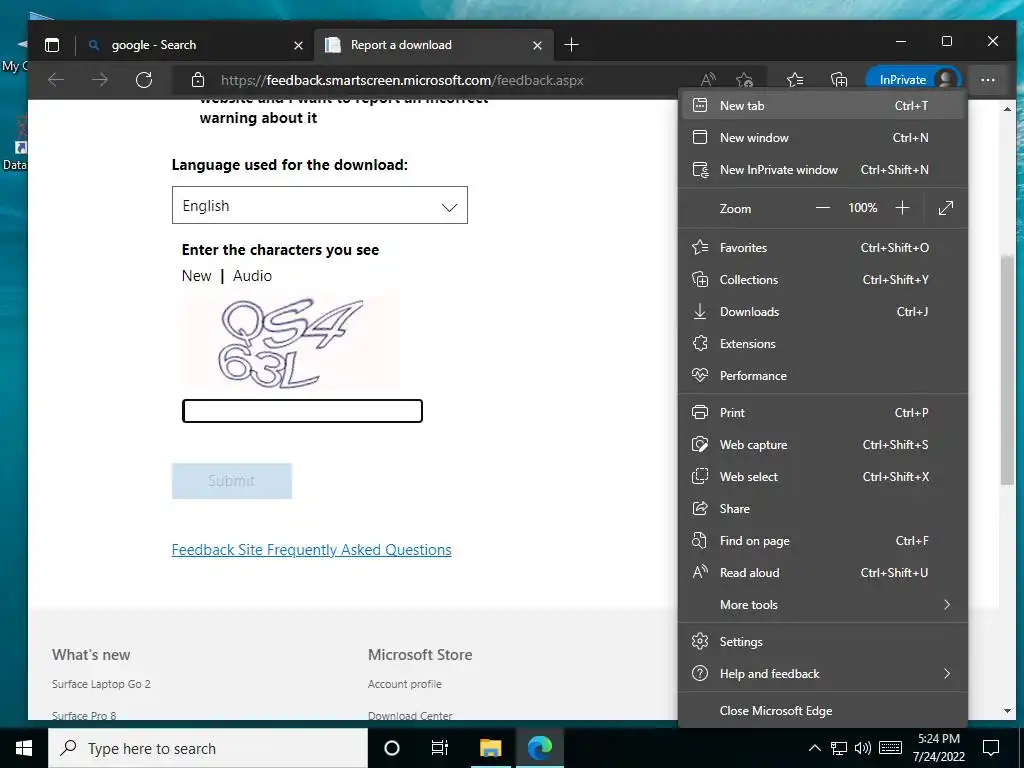Image resolution: width=1024 pixels, height=768 pixels.
Task: Open Extensions from the menu
Action: [x=823, y=344]
